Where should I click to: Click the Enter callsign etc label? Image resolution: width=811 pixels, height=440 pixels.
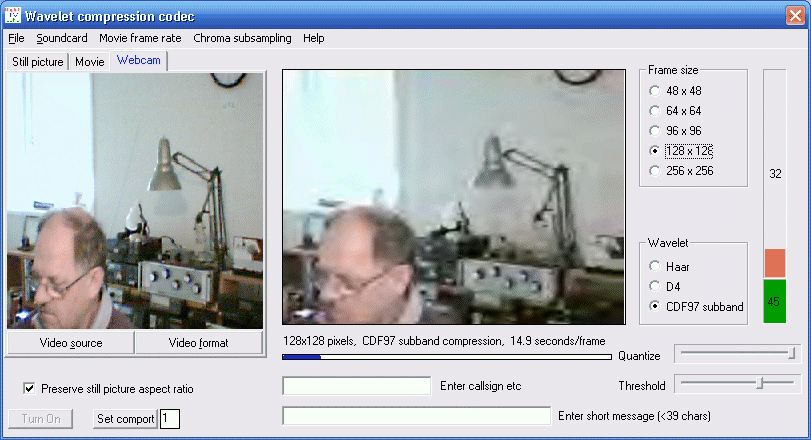coord(480,386)
